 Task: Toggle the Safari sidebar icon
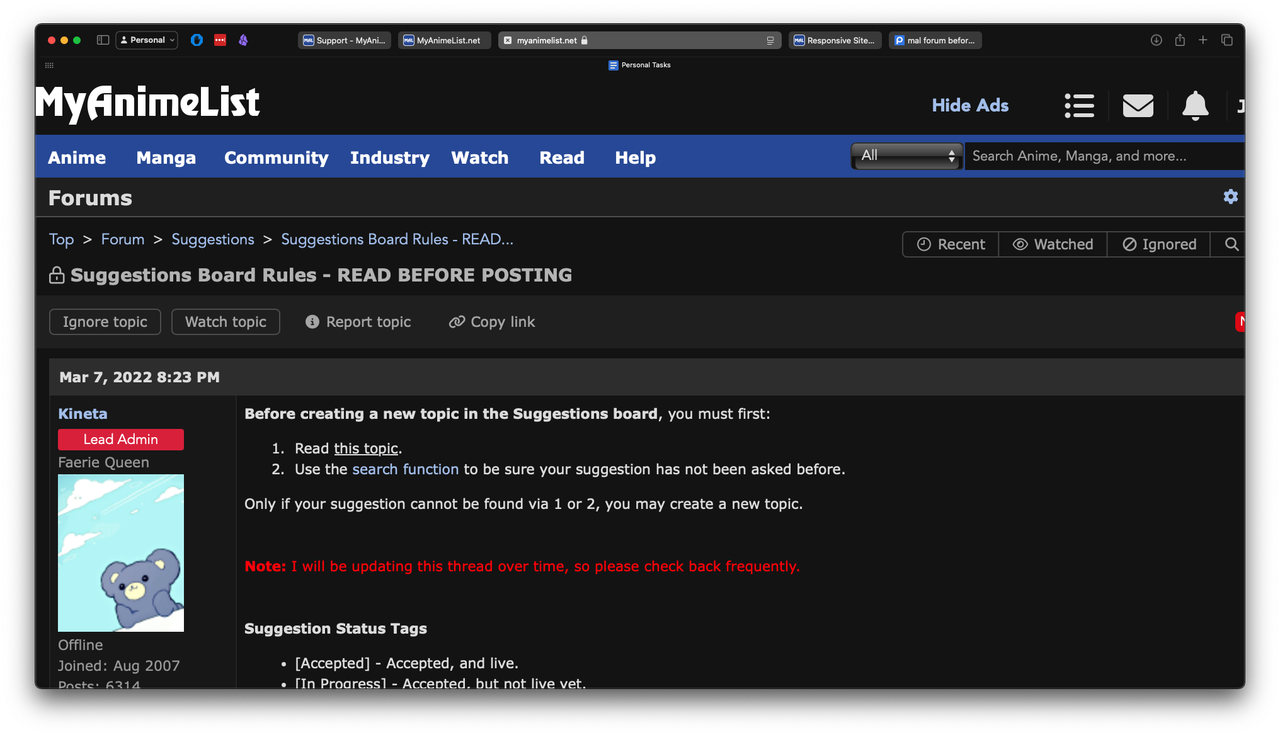pos(103,40)
